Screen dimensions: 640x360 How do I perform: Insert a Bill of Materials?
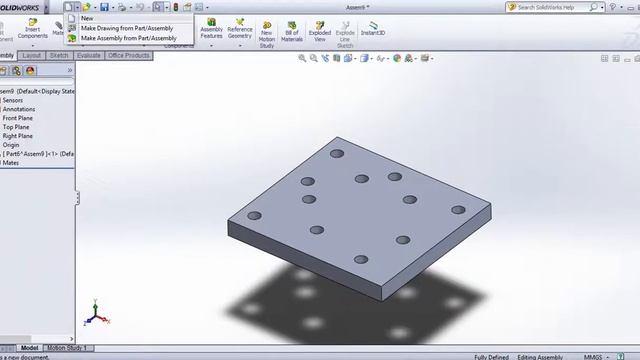click(292, 31)
